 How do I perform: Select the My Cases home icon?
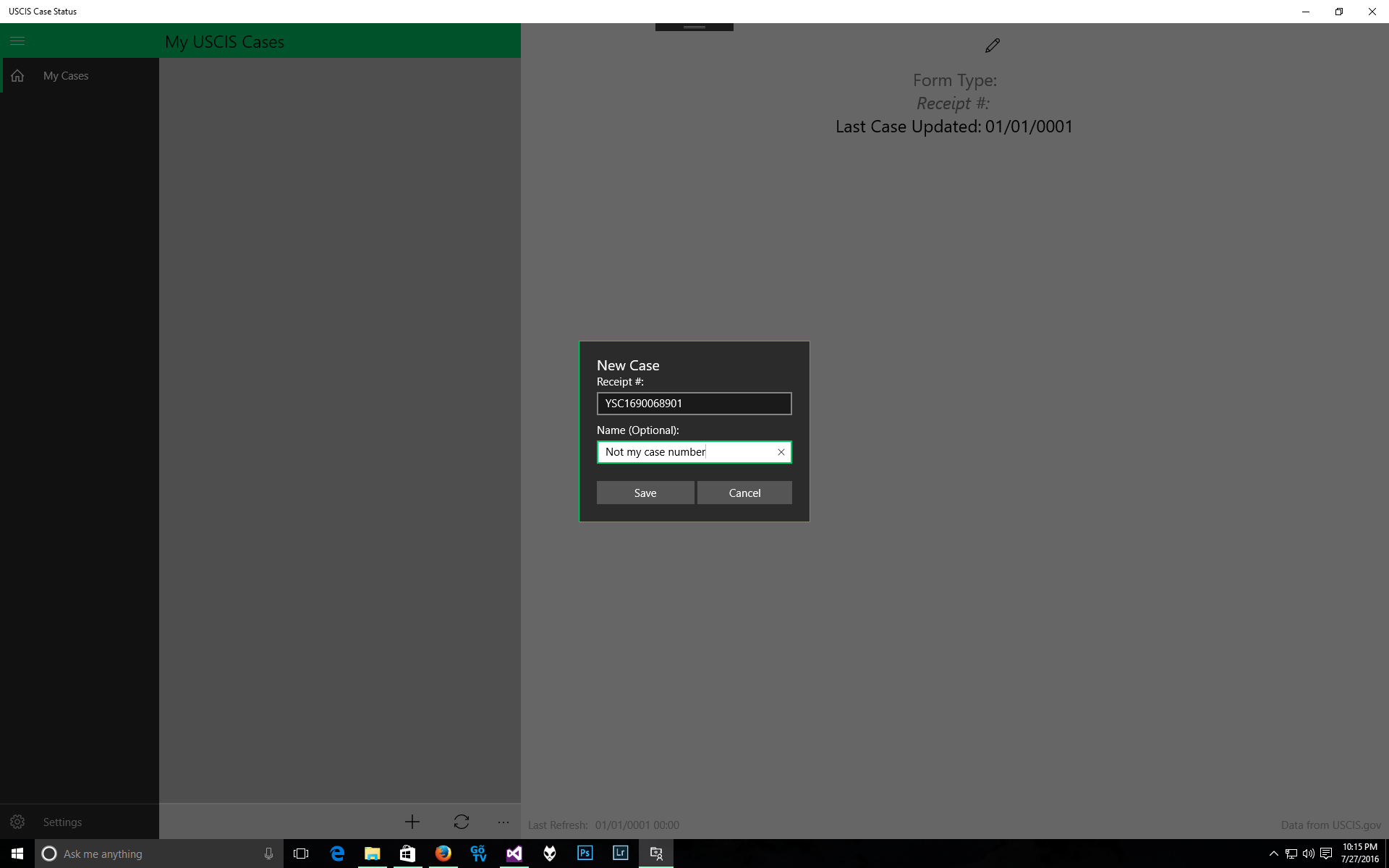17,76
